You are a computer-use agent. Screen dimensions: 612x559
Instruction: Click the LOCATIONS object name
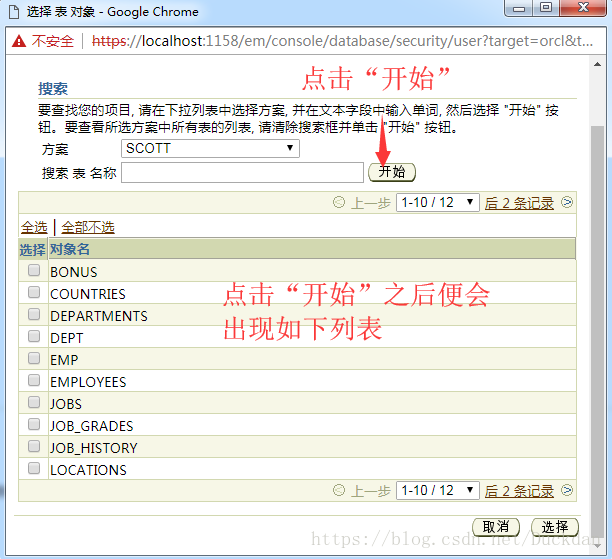point(88,470)
